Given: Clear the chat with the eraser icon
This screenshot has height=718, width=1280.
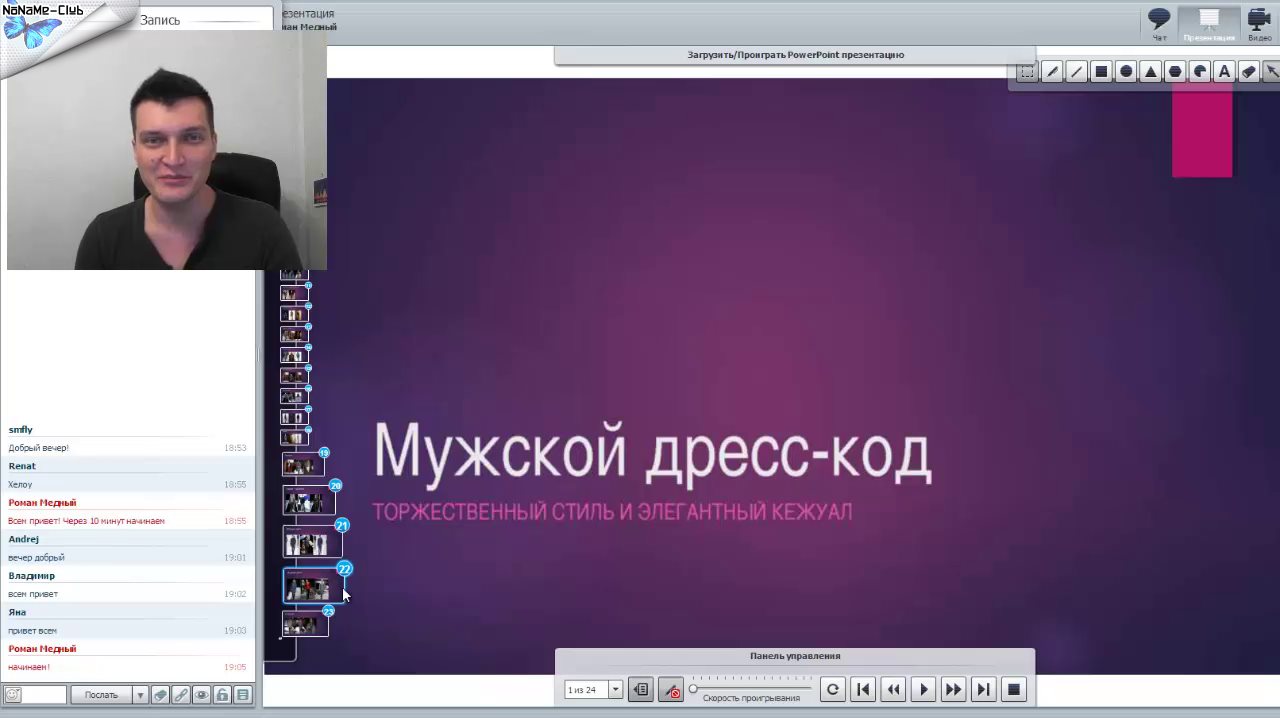Looking at the screenshot, I should pyautogui.click(x=160, y=695).
